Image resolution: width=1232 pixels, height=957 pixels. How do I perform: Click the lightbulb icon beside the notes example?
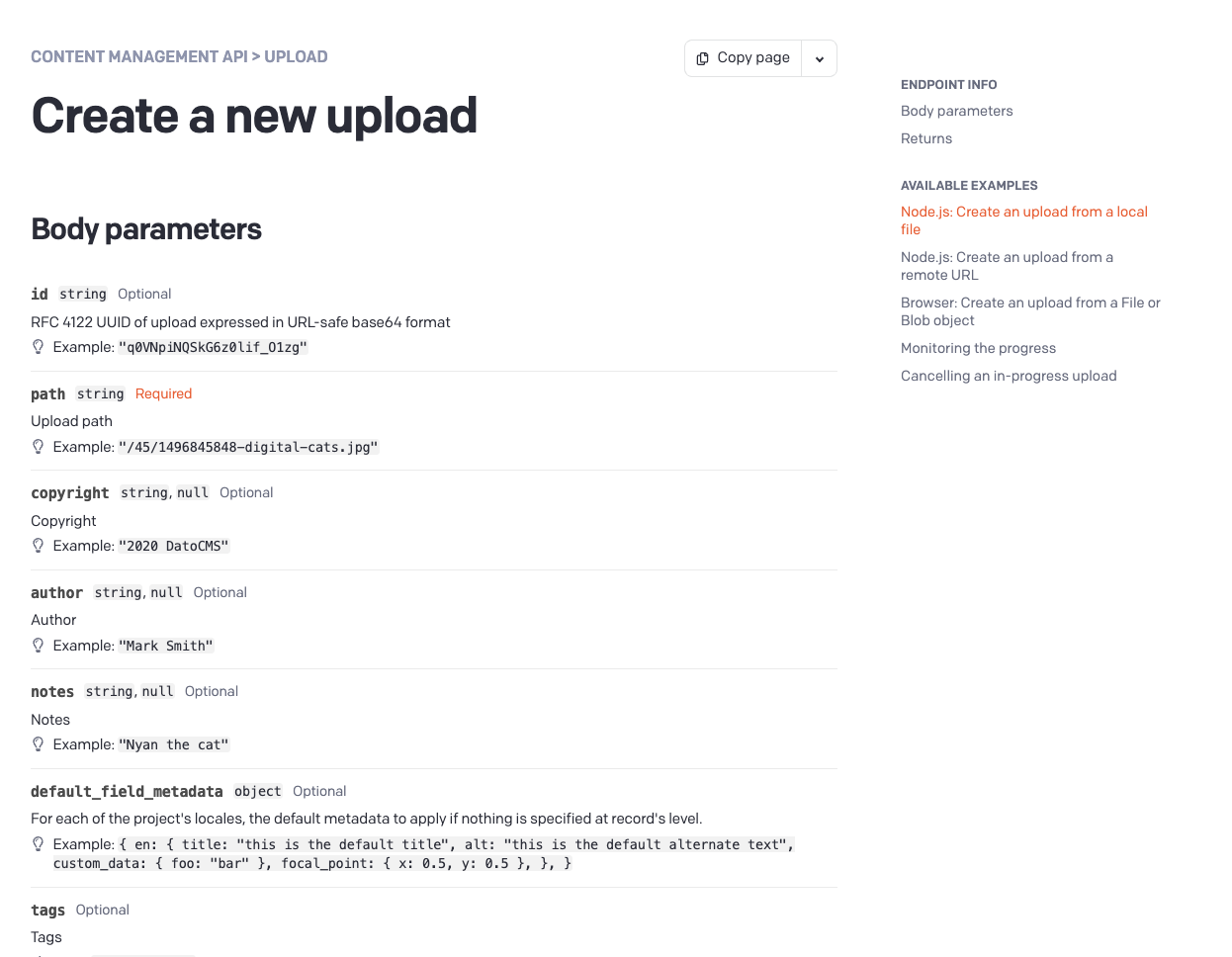click(39, 744)
